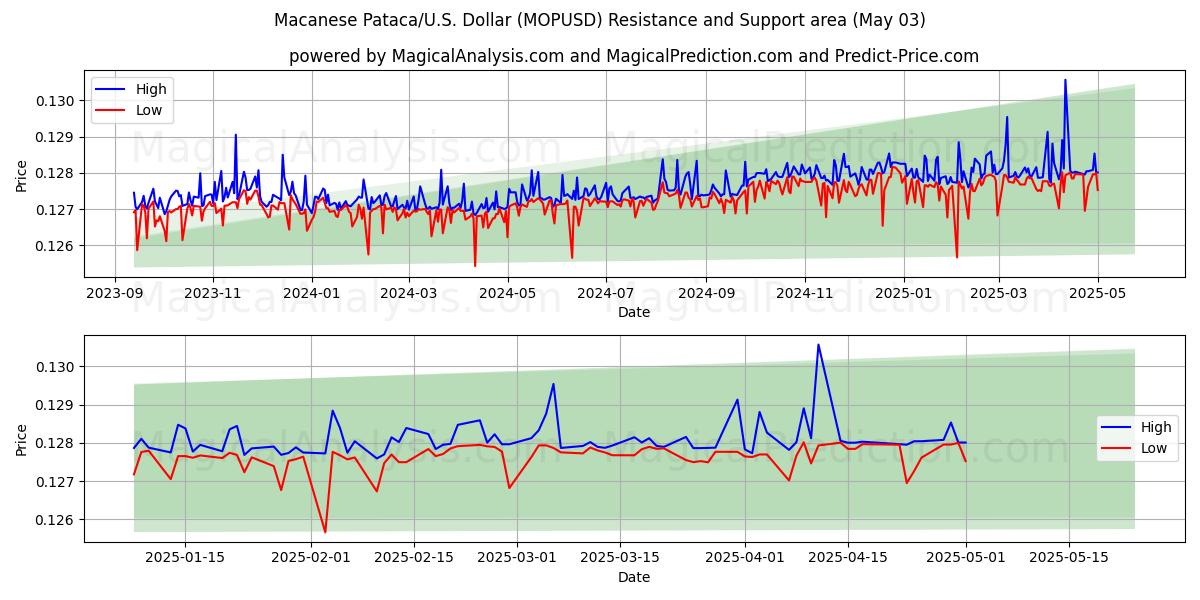Viewport: 1200px width, 600px height.
Task: Click the 2025-03-15 date tick on the bottom chart
Action: click(620, 557)
